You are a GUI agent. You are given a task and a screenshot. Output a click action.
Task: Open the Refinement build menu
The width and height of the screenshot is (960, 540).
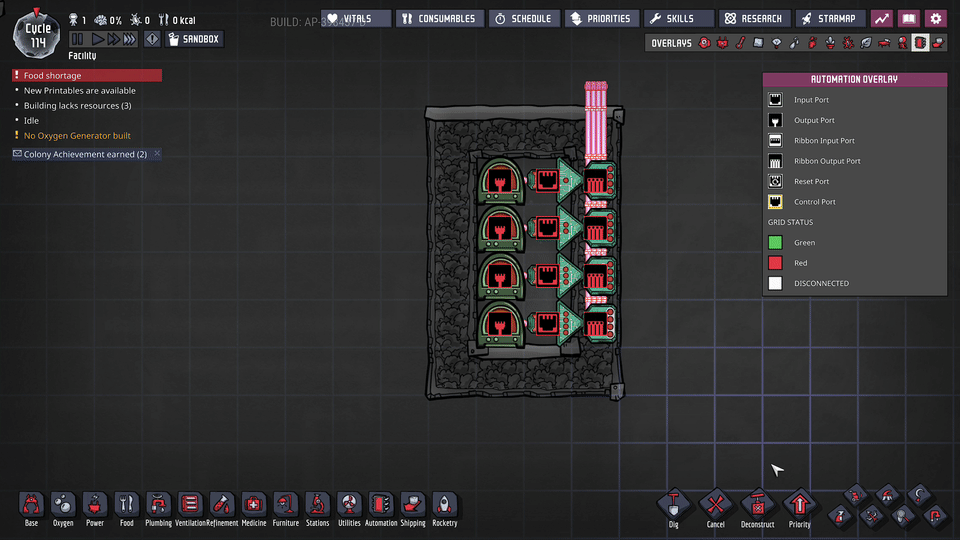[x=222, y=509]
